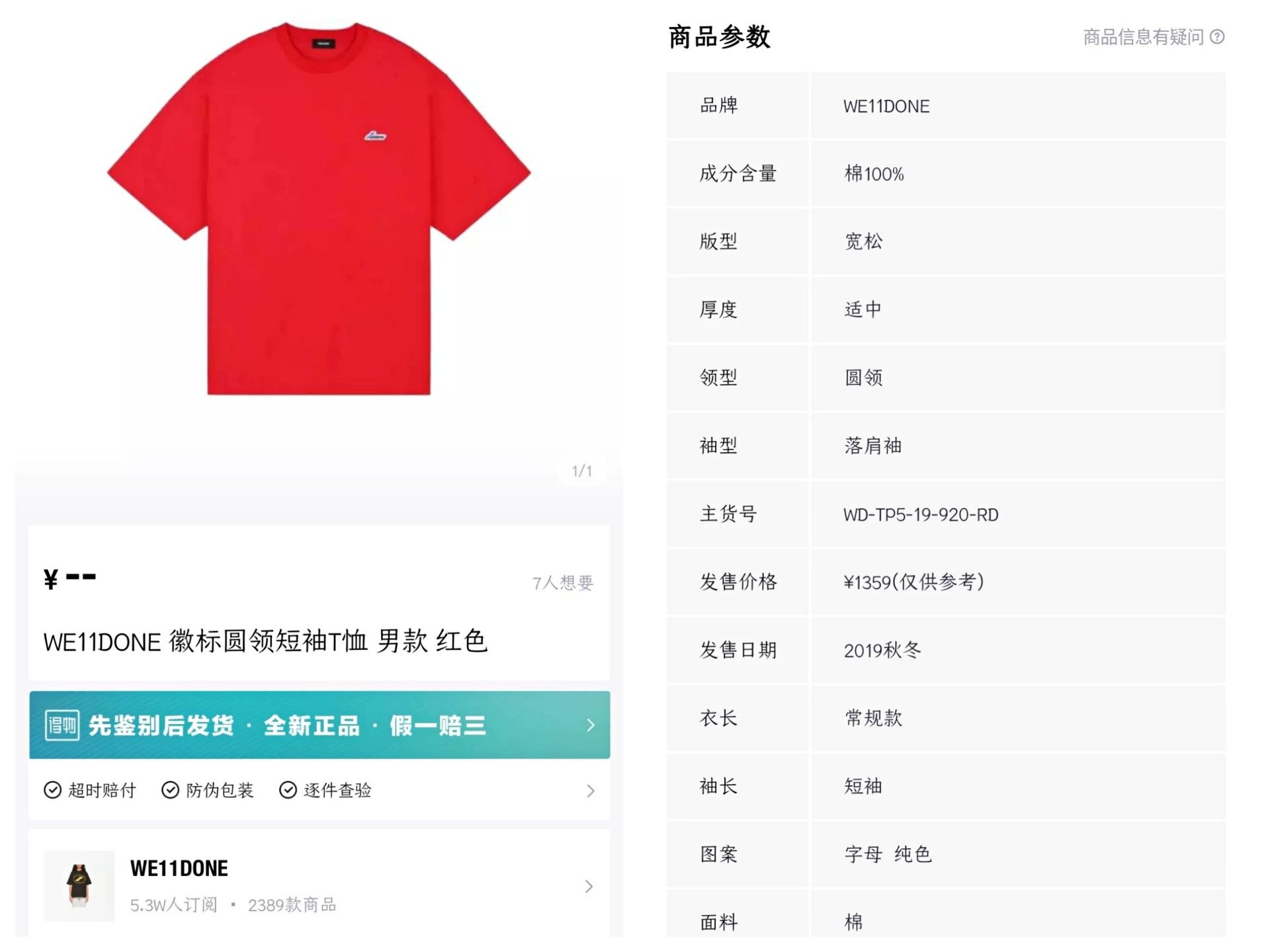Screen dimensions: 1270x952
Task: Expand the authenticity banner chevron
Action: [591, 725]
